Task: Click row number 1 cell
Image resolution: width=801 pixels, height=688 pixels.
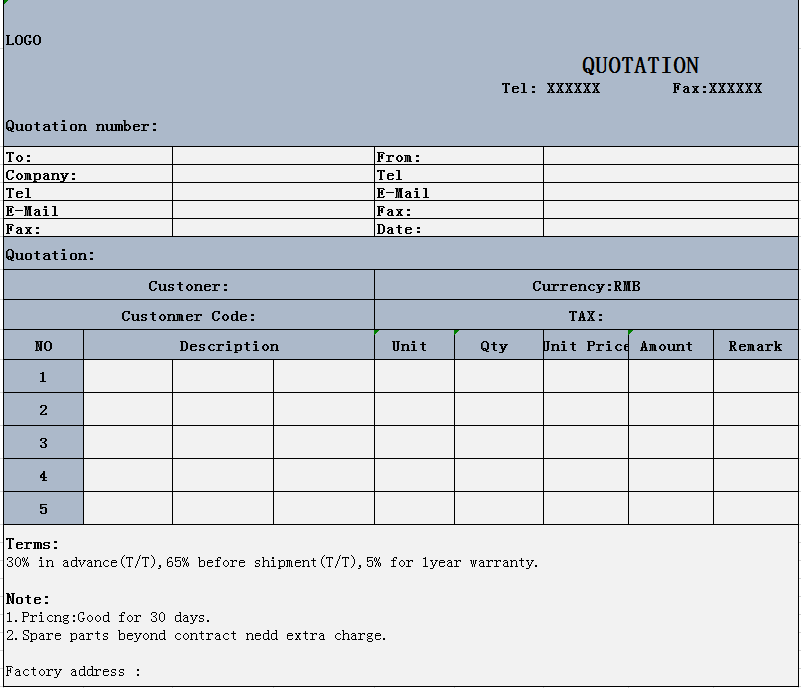Action: (43, 376)
